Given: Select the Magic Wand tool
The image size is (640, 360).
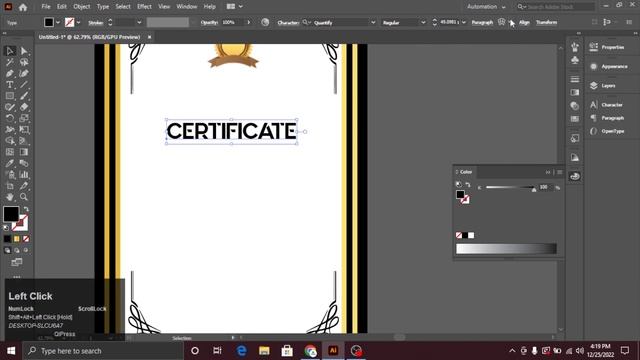Looking at the screenshot, I should click(x=10, y=62).
